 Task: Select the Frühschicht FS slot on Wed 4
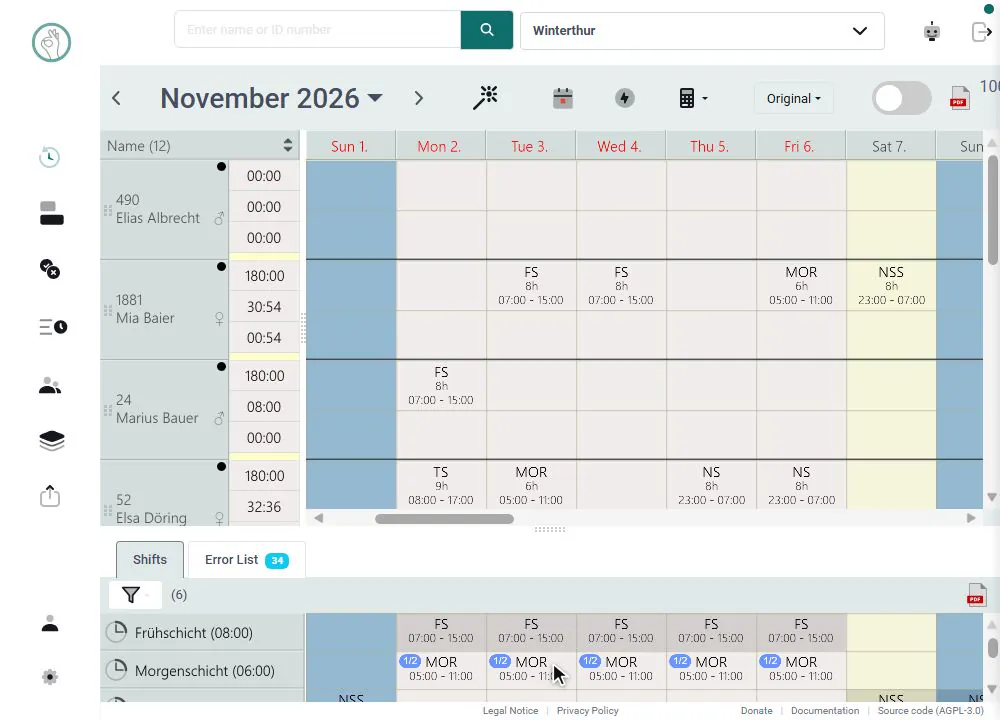click(x=621, y=631)
